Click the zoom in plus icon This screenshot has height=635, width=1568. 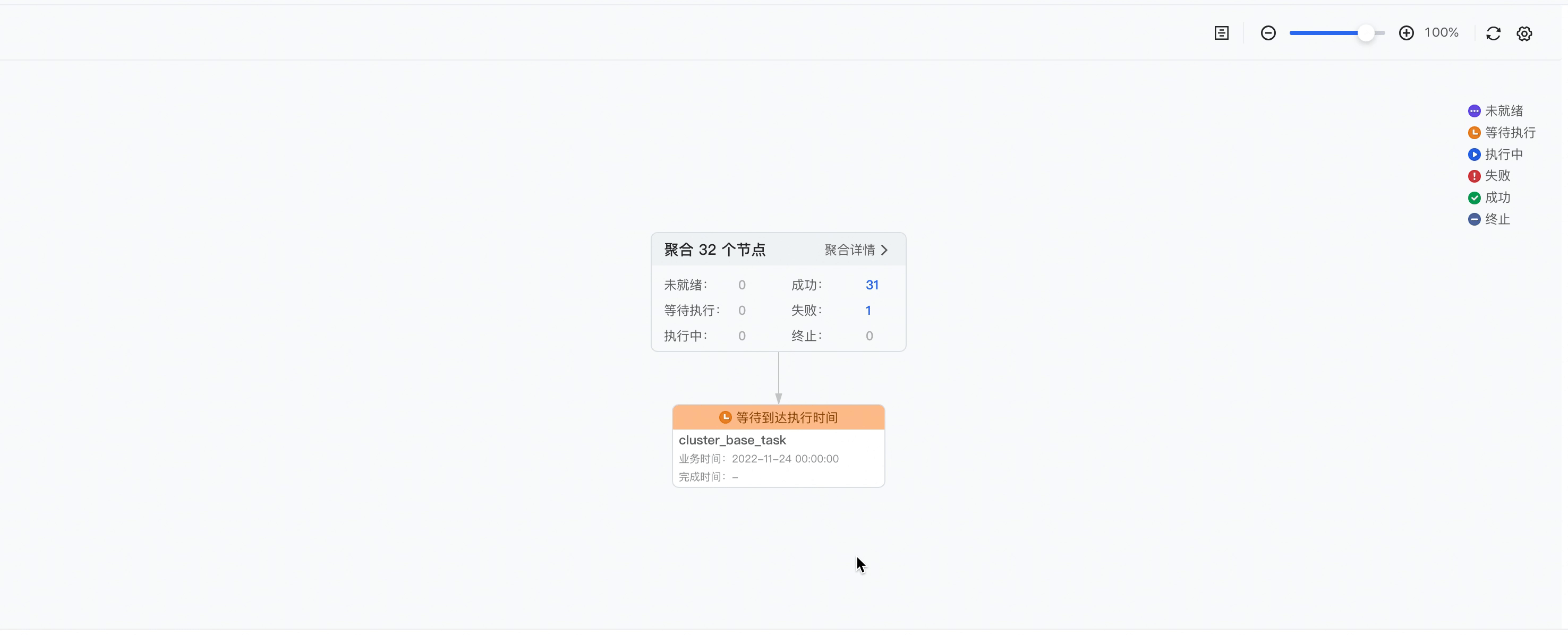1406,33
